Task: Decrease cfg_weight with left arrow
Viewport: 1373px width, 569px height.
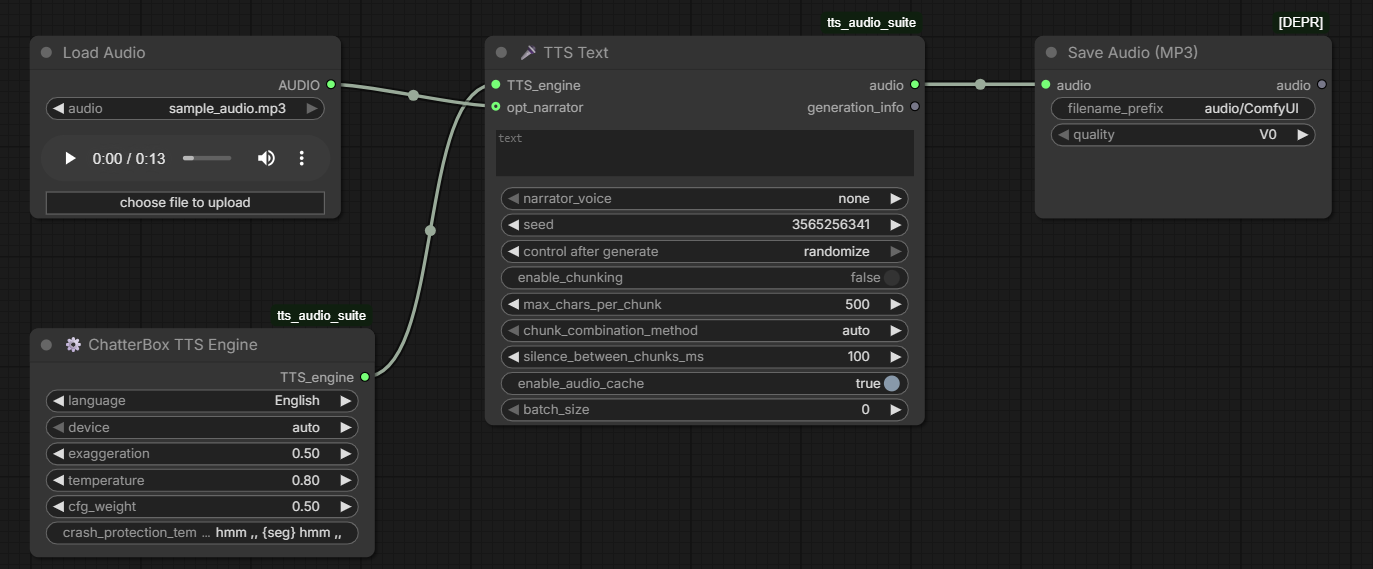Action: [58, 507]
